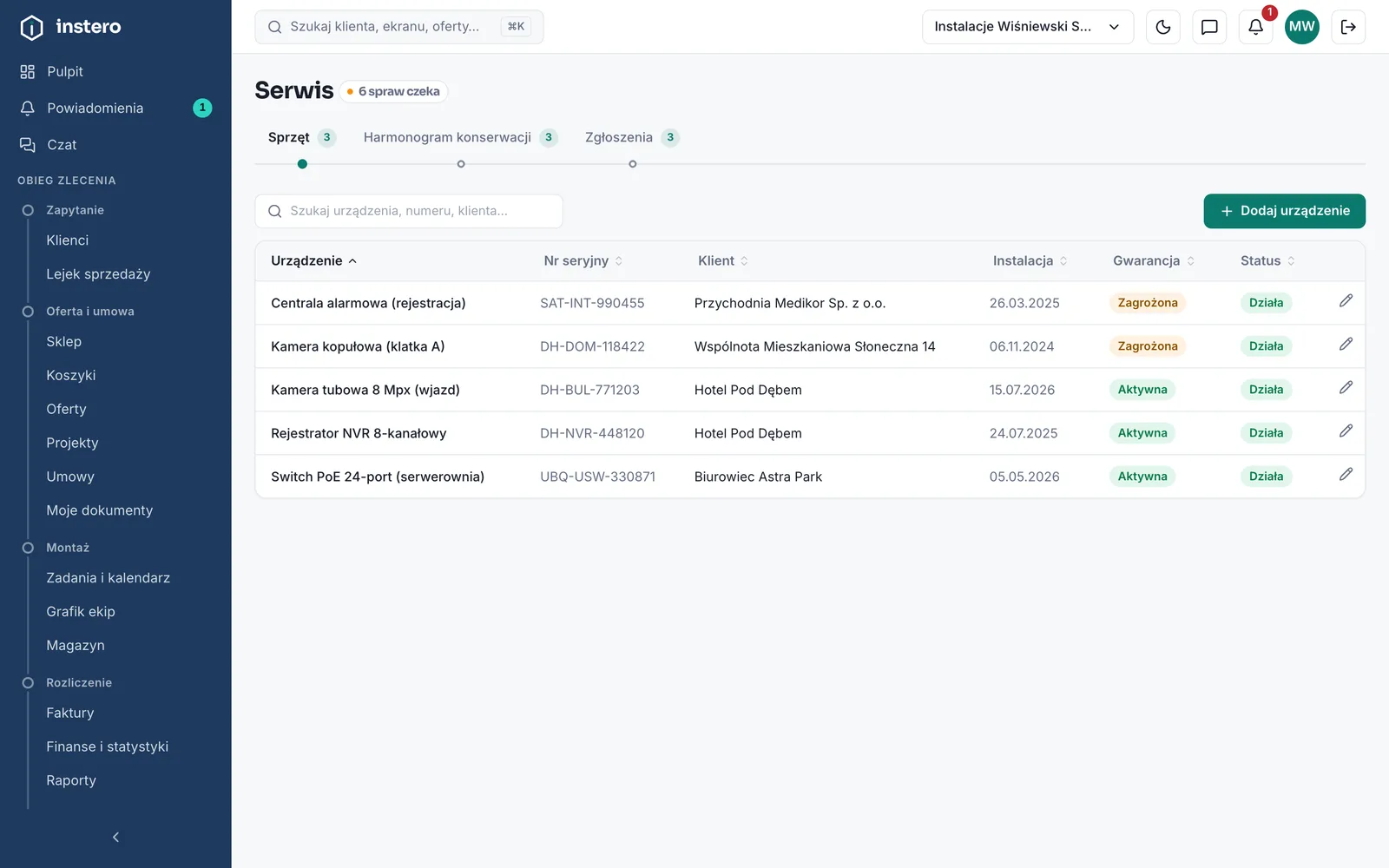Click the 6 spraw czeka badge
Viewport: 1389px width, 868px height.
pyautogui.click(x=393, y=91)
